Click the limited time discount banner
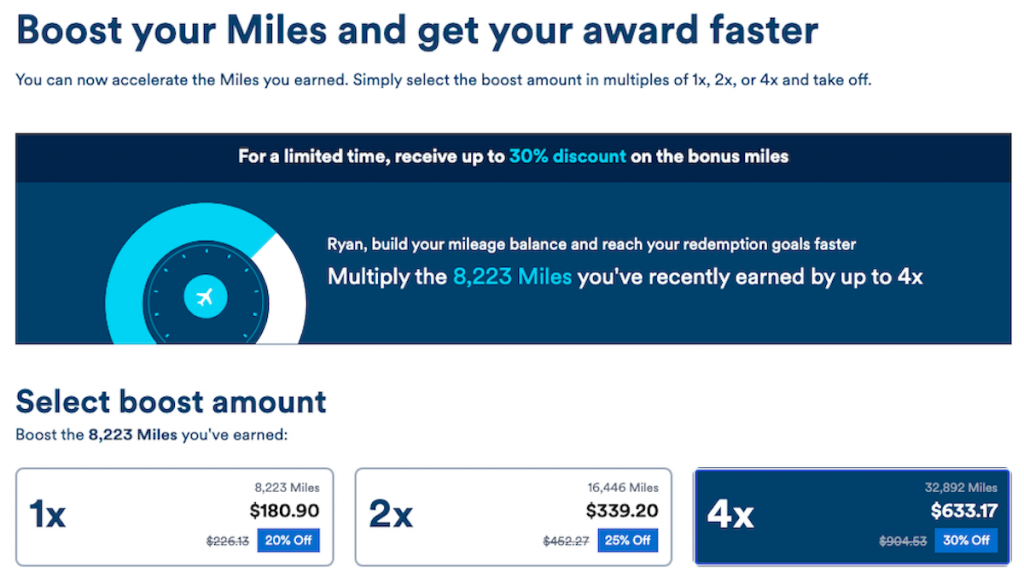The height and width of the screenshot is (585, 1024). tap(512, 157)
